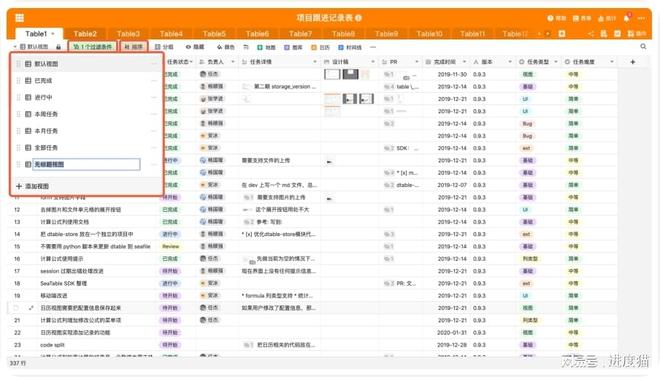The image size is (660, 377).
Task: Open the Map plugin icon in the toolbar
Action: [x=266, y=47]
